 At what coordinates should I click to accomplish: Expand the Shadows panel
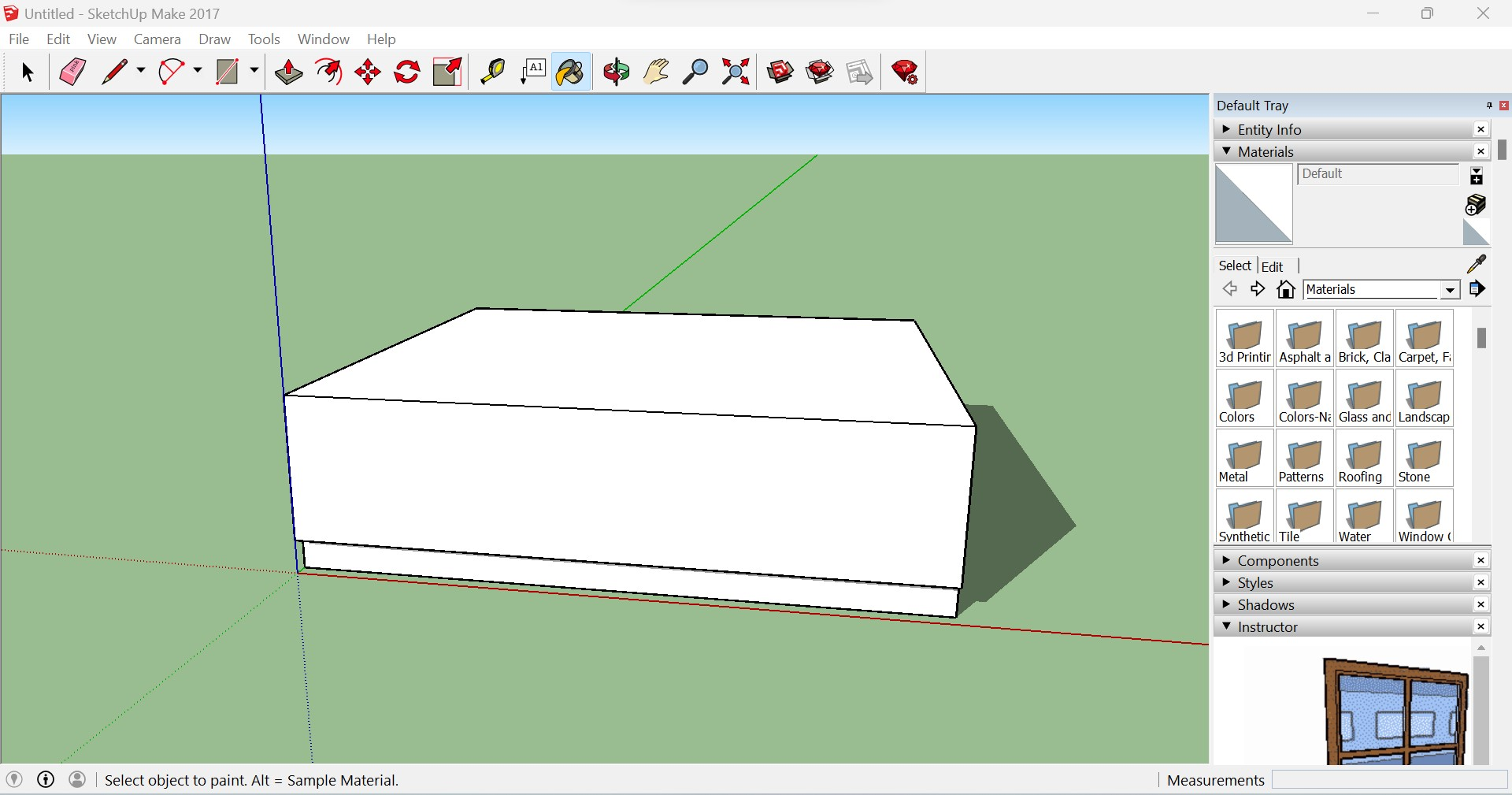coord(1227,605)
